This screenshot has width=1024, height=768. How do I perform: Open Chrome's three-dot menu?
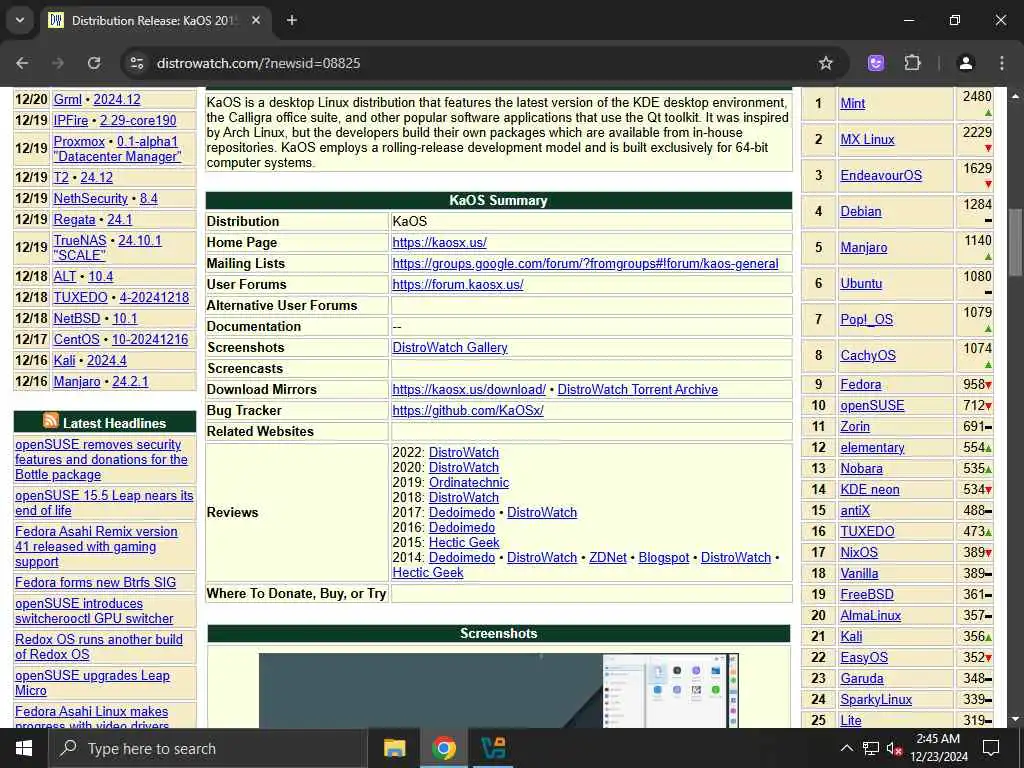click(1002, 63)
